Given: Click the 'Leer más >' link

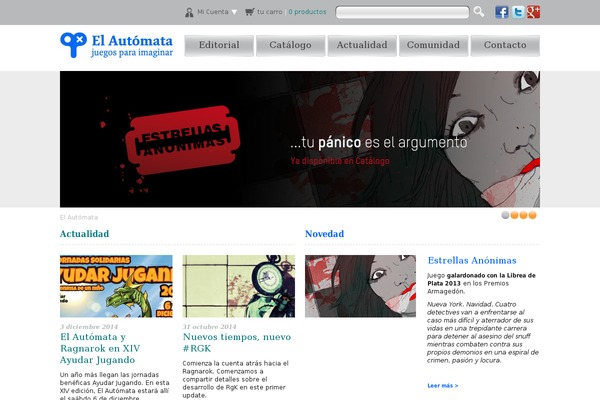Looking at the screenshot, I should 443,385.
